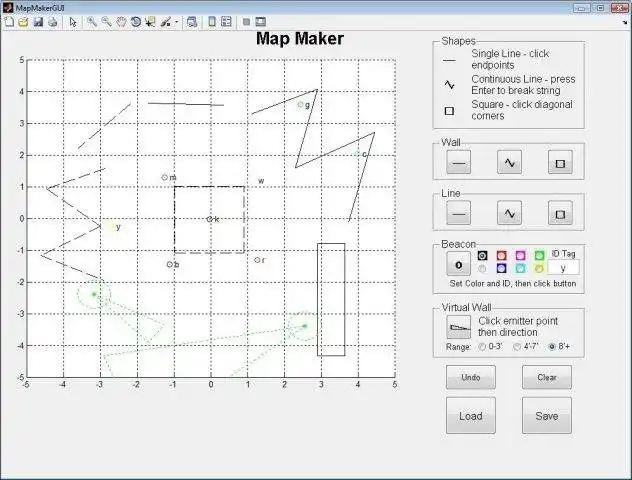Viewport: 632px width, 480px height.
Task: Click the Clear button
Action: 547,377
